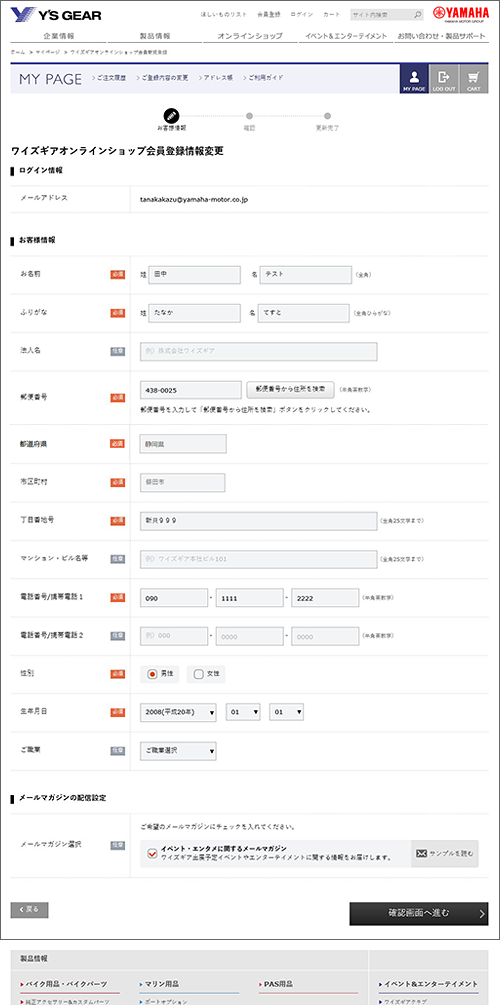Screen dimensions: 500x1005
Task: Open the イベント&エンターテイメント top menu
Action: (x=346, y=36)
